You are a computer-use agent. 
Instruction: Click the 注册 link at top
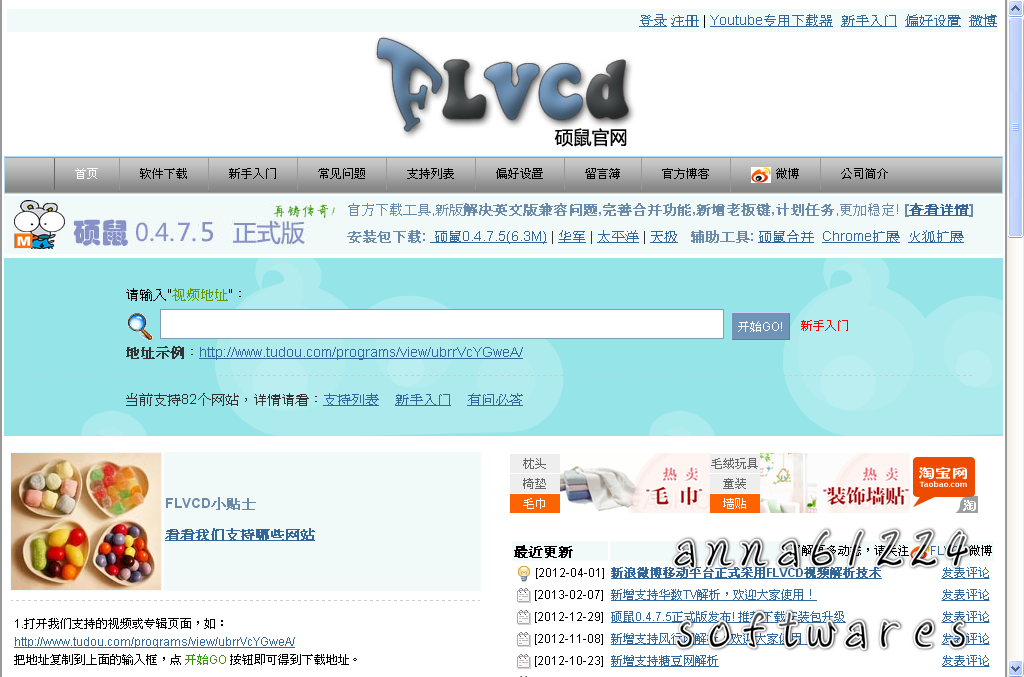684,21
